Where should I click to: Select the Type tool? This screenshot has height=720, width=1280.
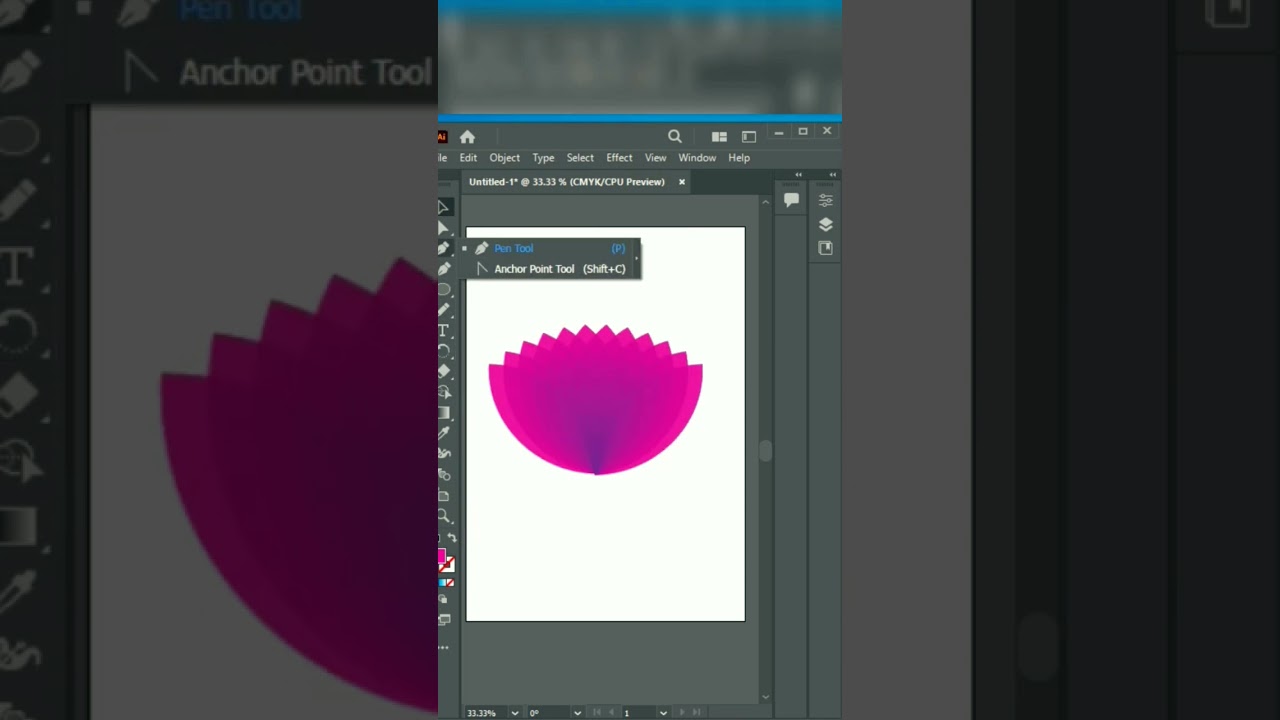click(444, 331)
